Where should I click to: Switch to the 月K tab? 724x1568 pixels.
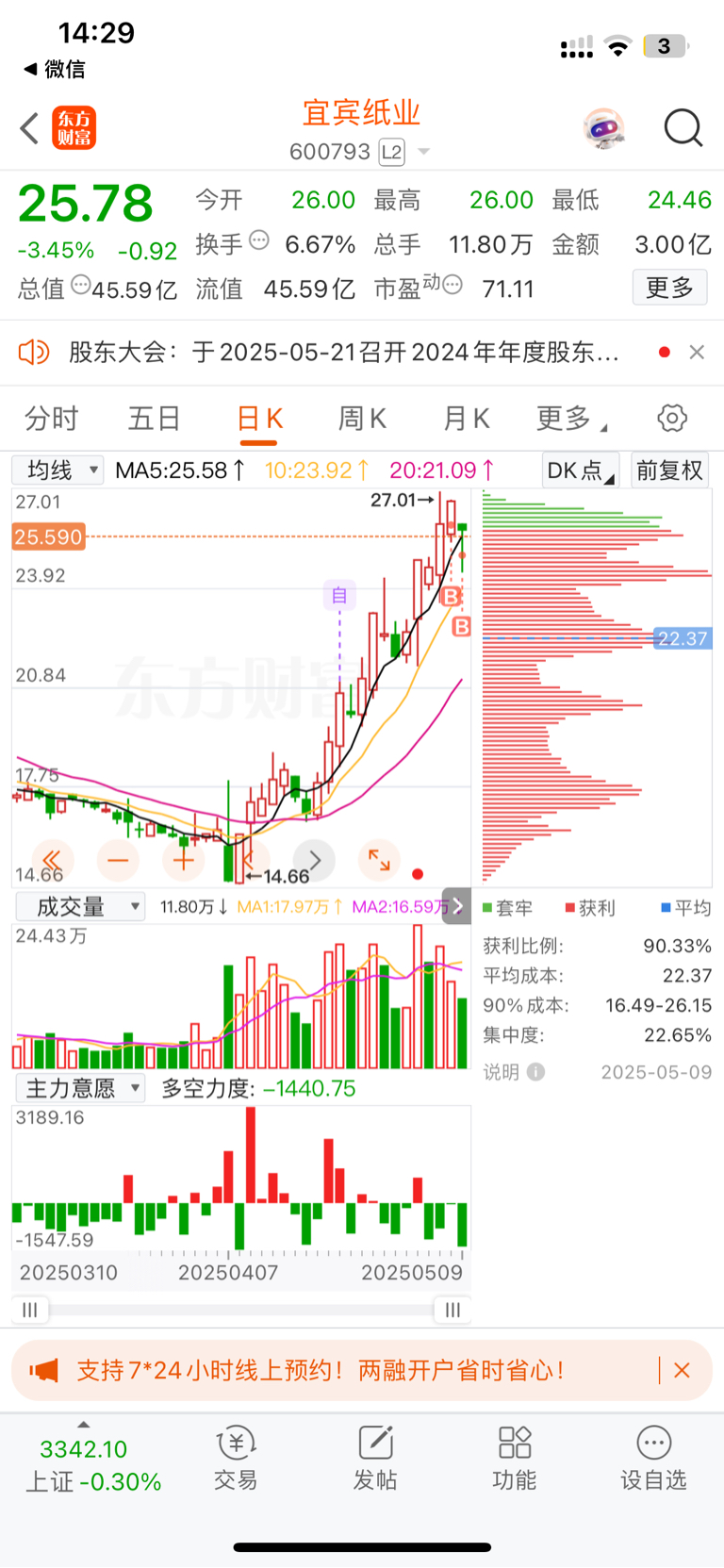tap(467, 419)
